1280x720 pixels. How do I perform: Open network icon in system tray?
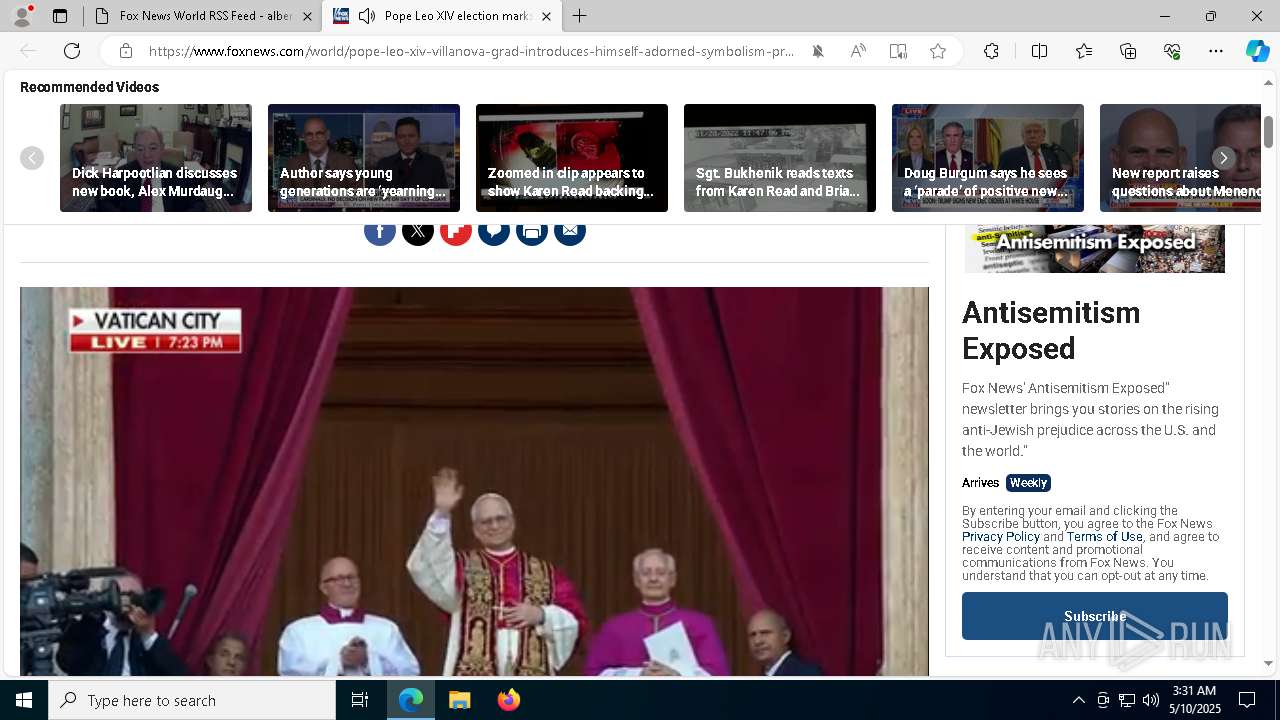pos(1127,700)
